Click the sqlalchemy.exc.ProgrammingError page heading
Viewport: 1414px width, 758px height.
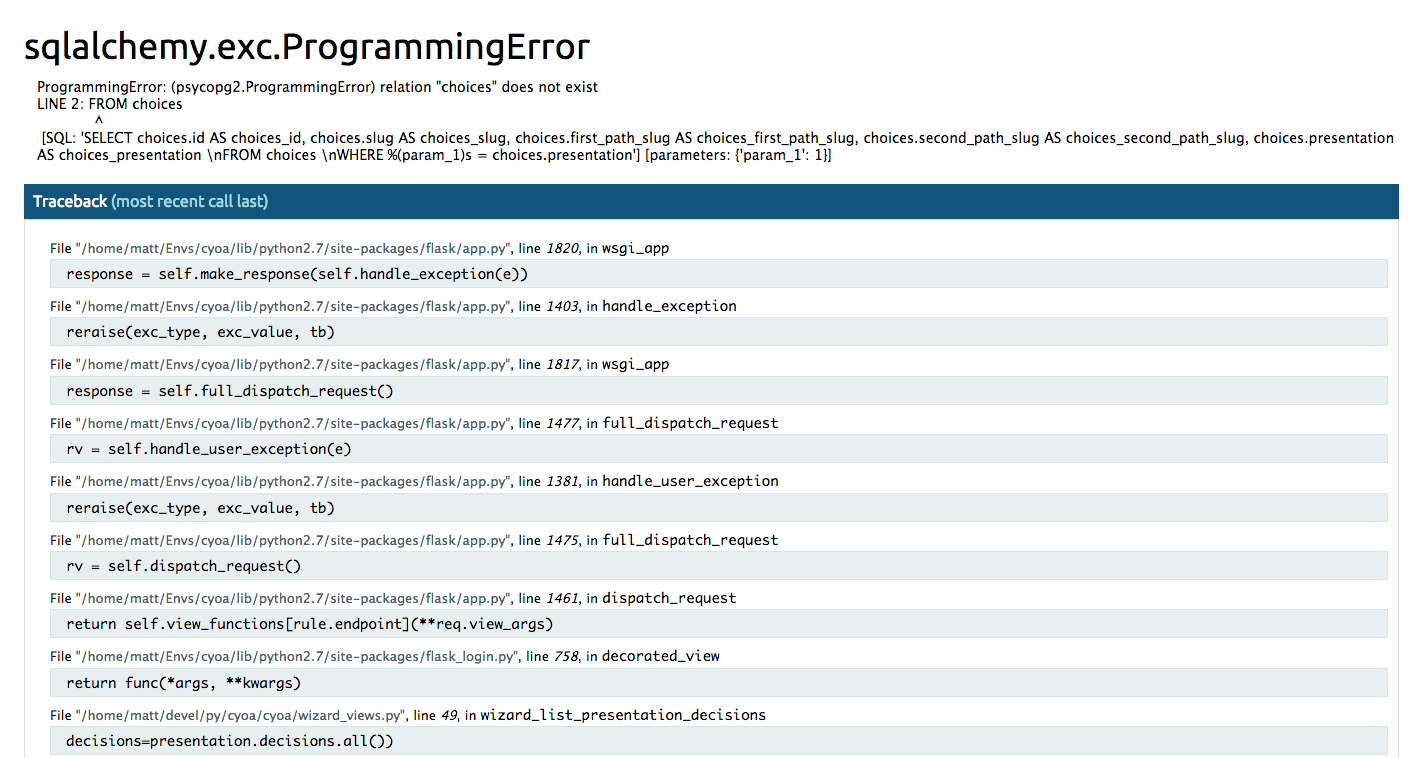(307, 46)
